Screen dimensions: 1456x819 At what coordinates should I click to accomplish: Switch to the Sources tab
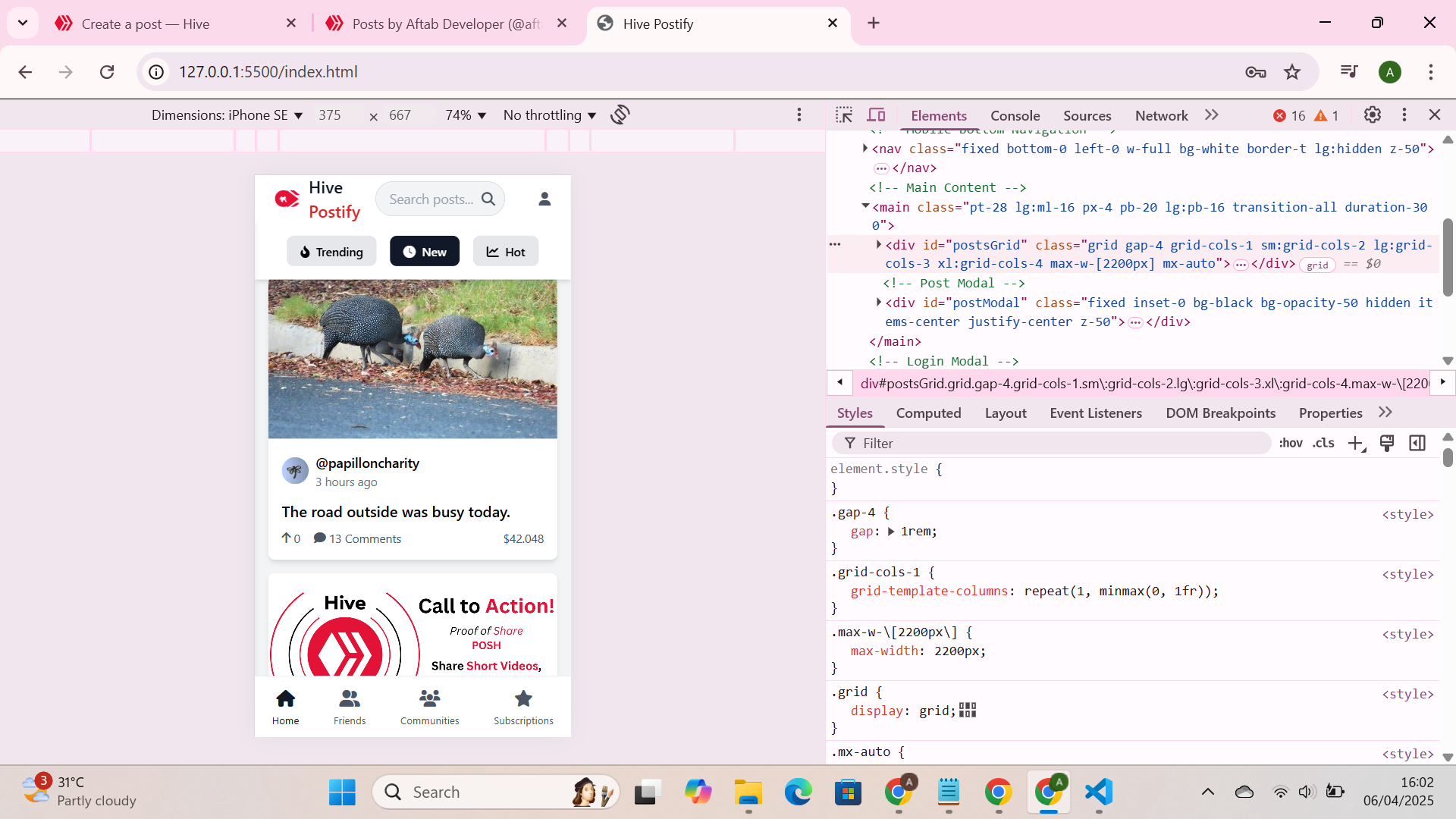pos(1087,116)
